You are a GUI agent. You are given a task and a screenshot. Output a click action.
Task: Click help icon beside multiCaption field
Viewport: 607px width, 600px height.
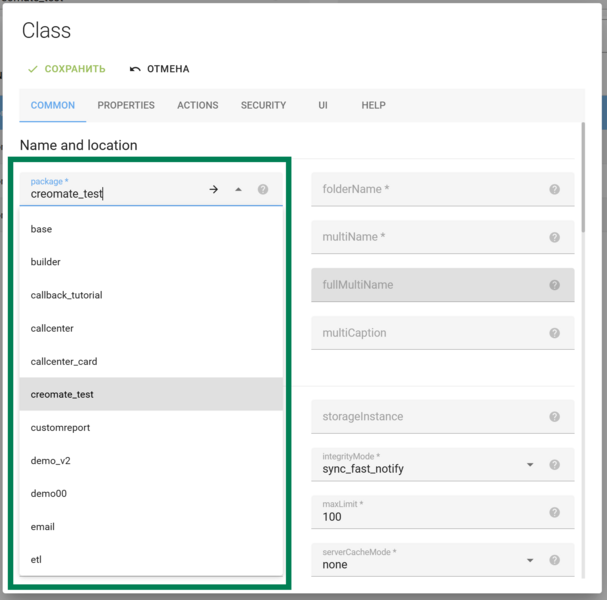pos(554,333)
